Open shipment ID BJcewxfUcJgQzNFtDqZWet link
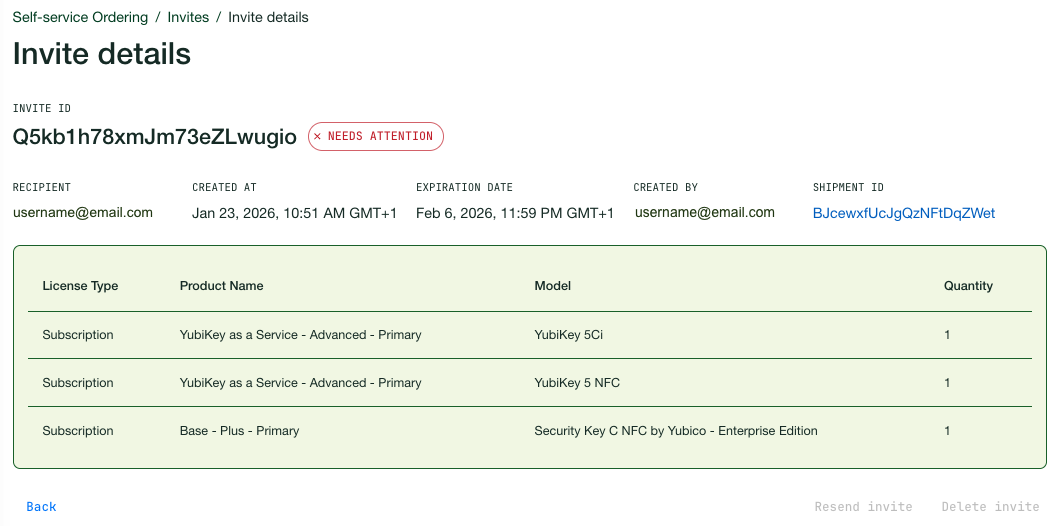The width and height of the screenshot is (1056, 526). [x=904, y=213]
